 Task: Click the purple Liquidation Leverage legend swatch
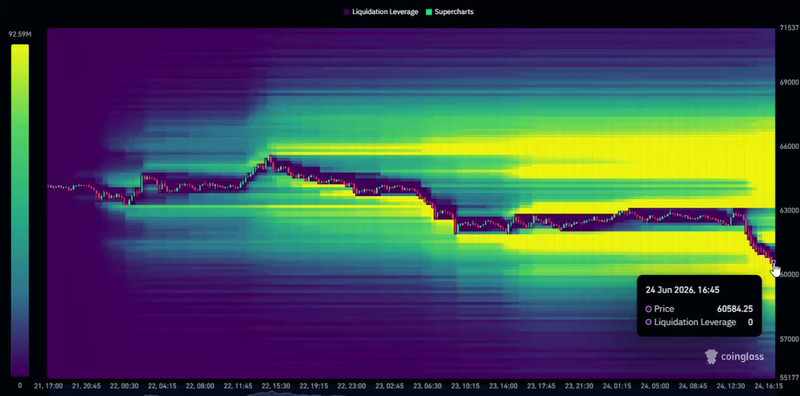pyautogui.click(x=347, y=11)
